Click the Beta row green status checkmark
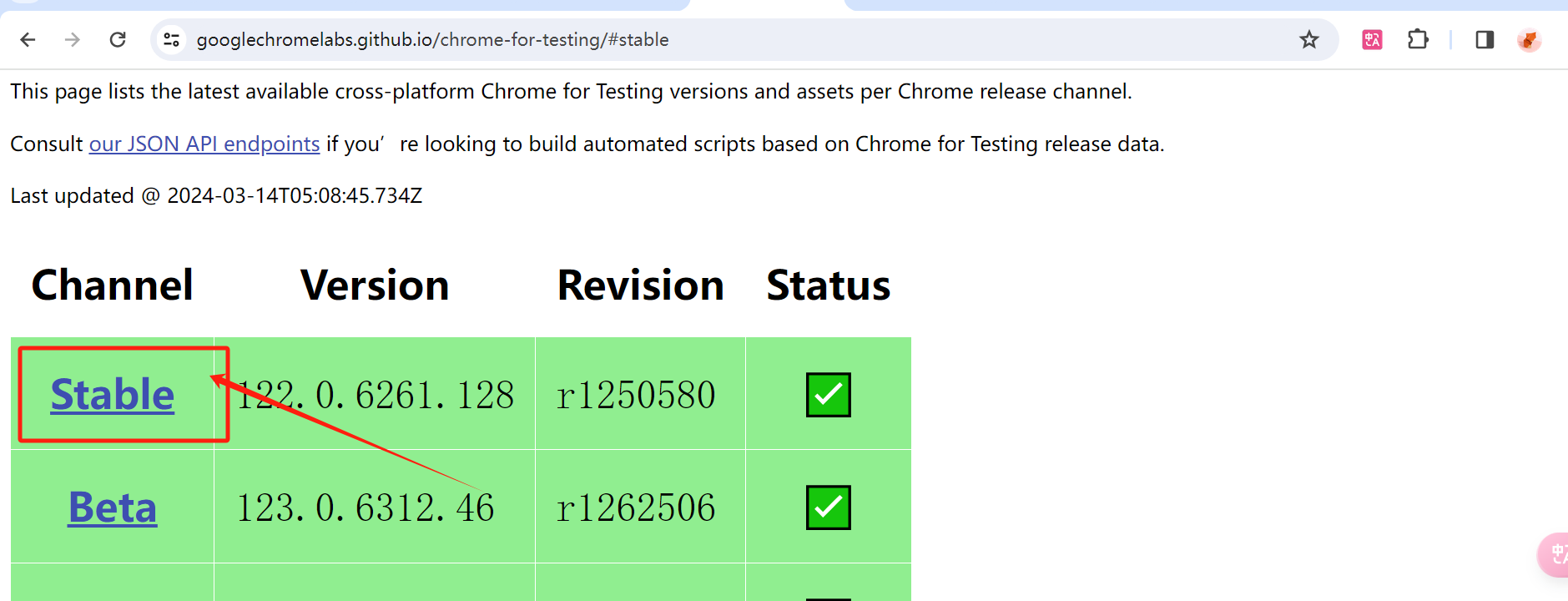Screen dimensions: 1568x601 coord(828,507)
